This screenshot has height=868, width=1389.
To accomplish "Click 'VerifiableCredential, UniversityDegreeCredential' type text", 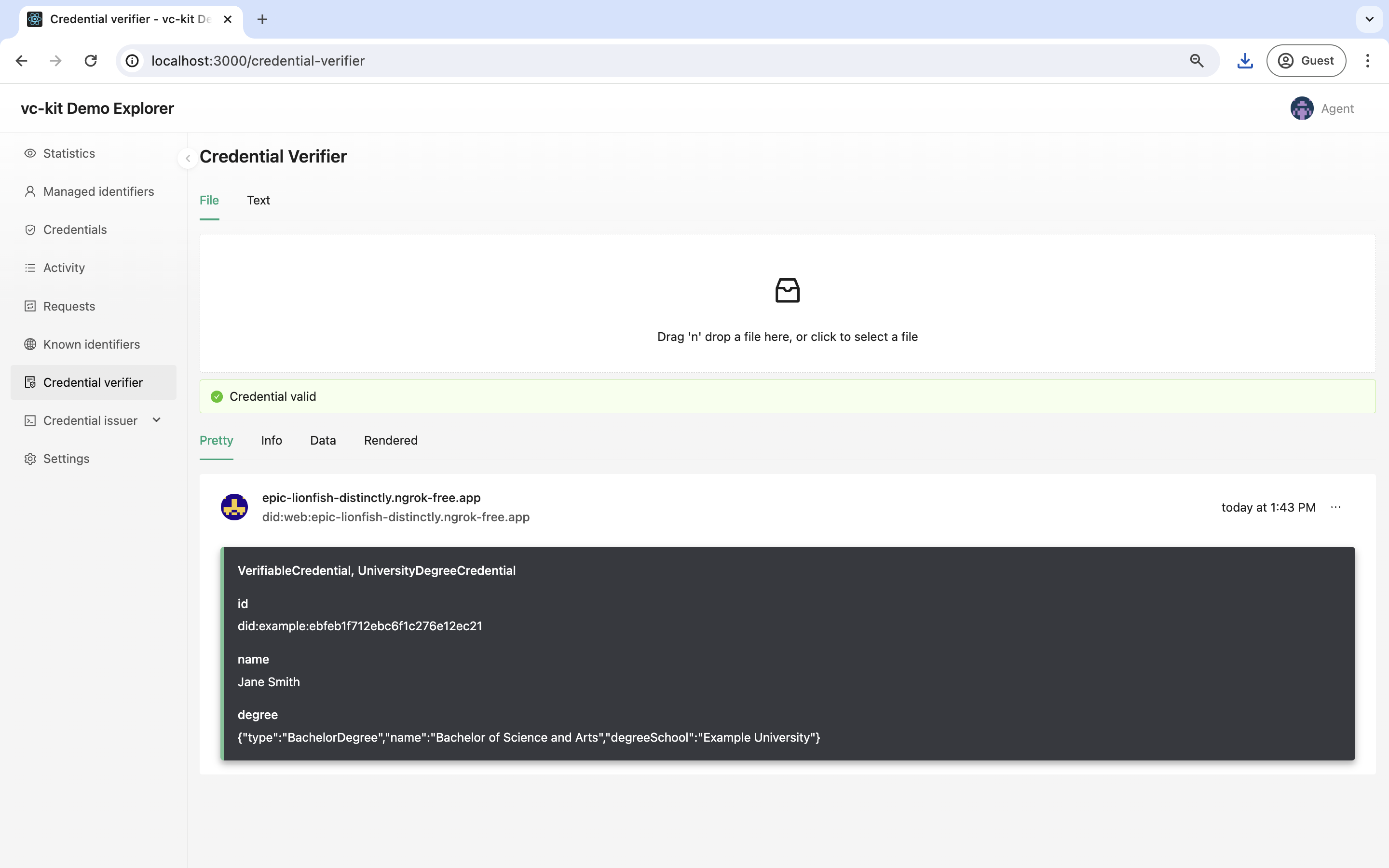I will coord(377,570).
